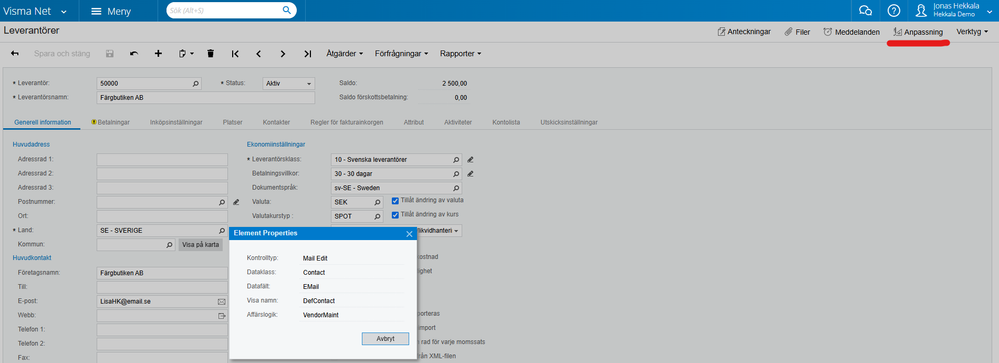
Task: Undo changes with the undo arrow icon
Action: click(134, 54)
